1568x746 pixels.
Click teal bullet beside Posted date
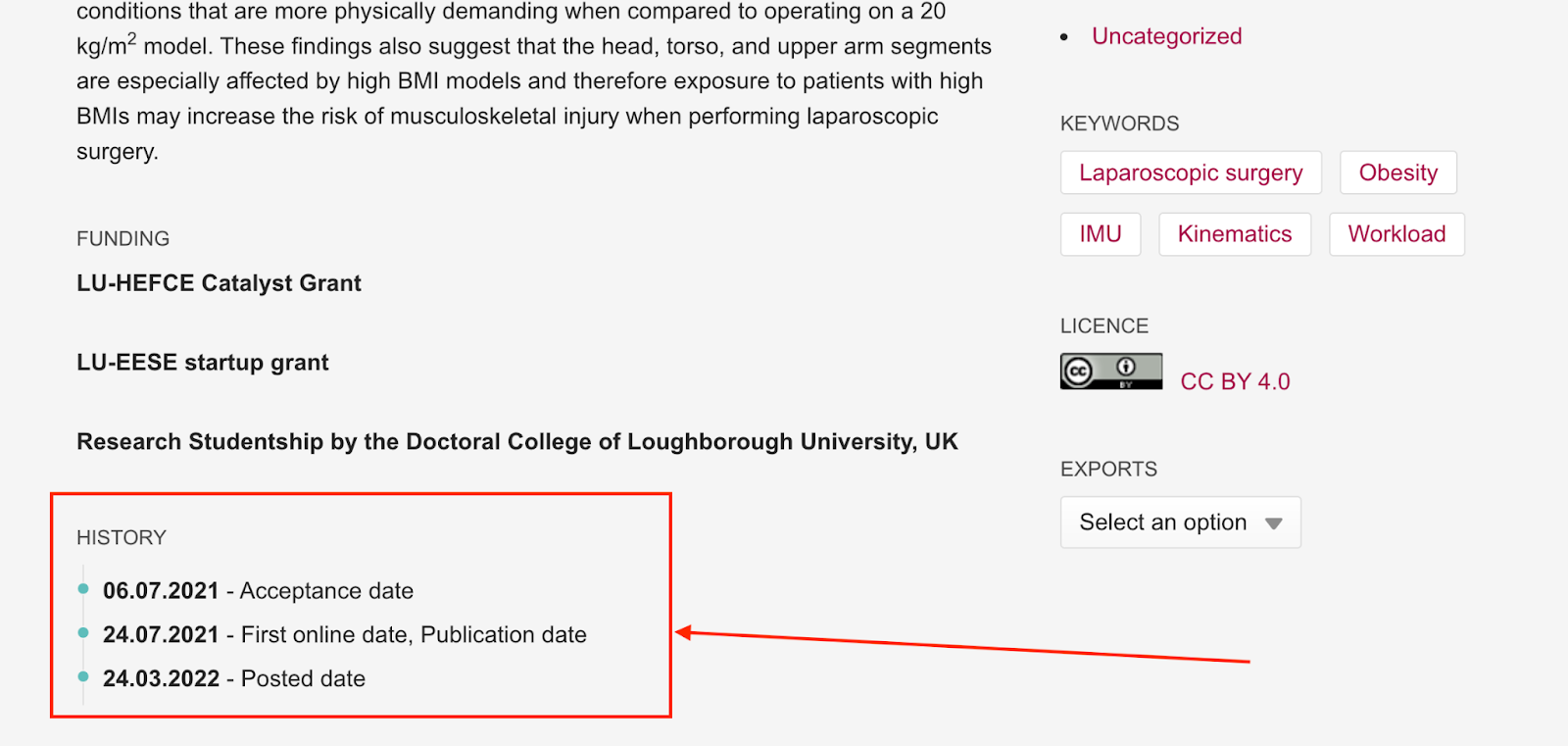83,676
